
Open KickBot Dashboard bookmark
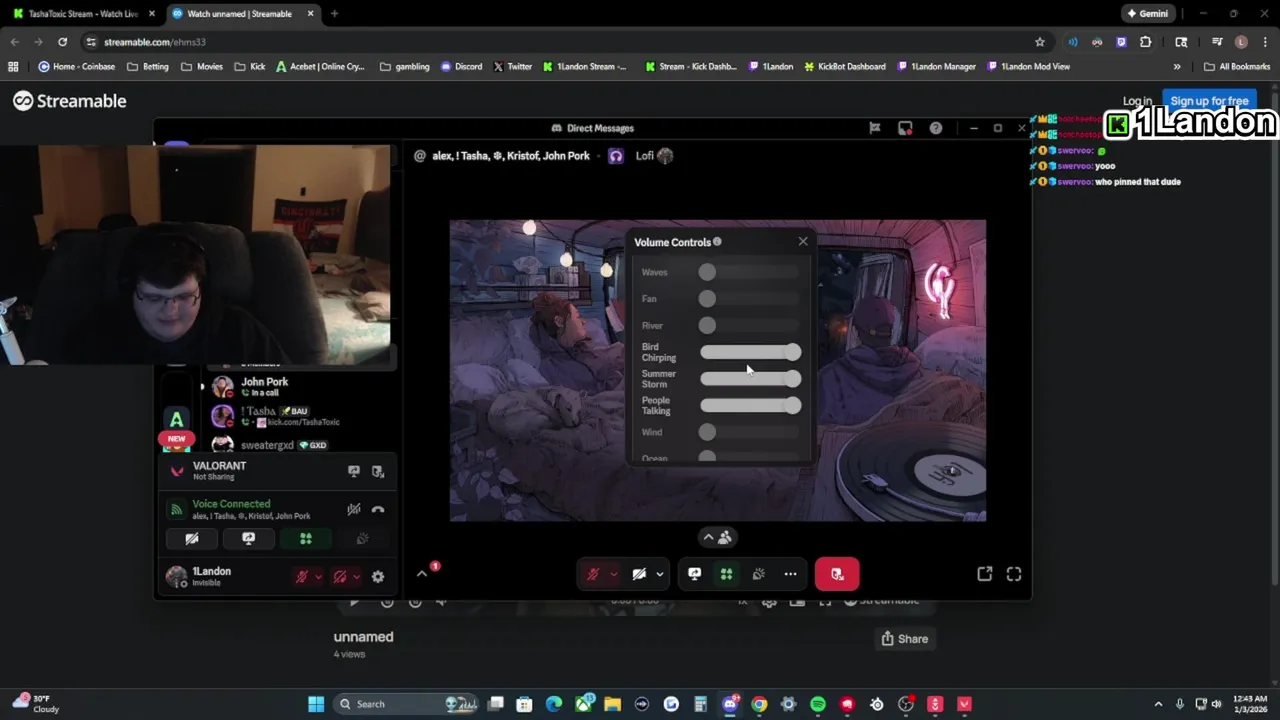845,66
